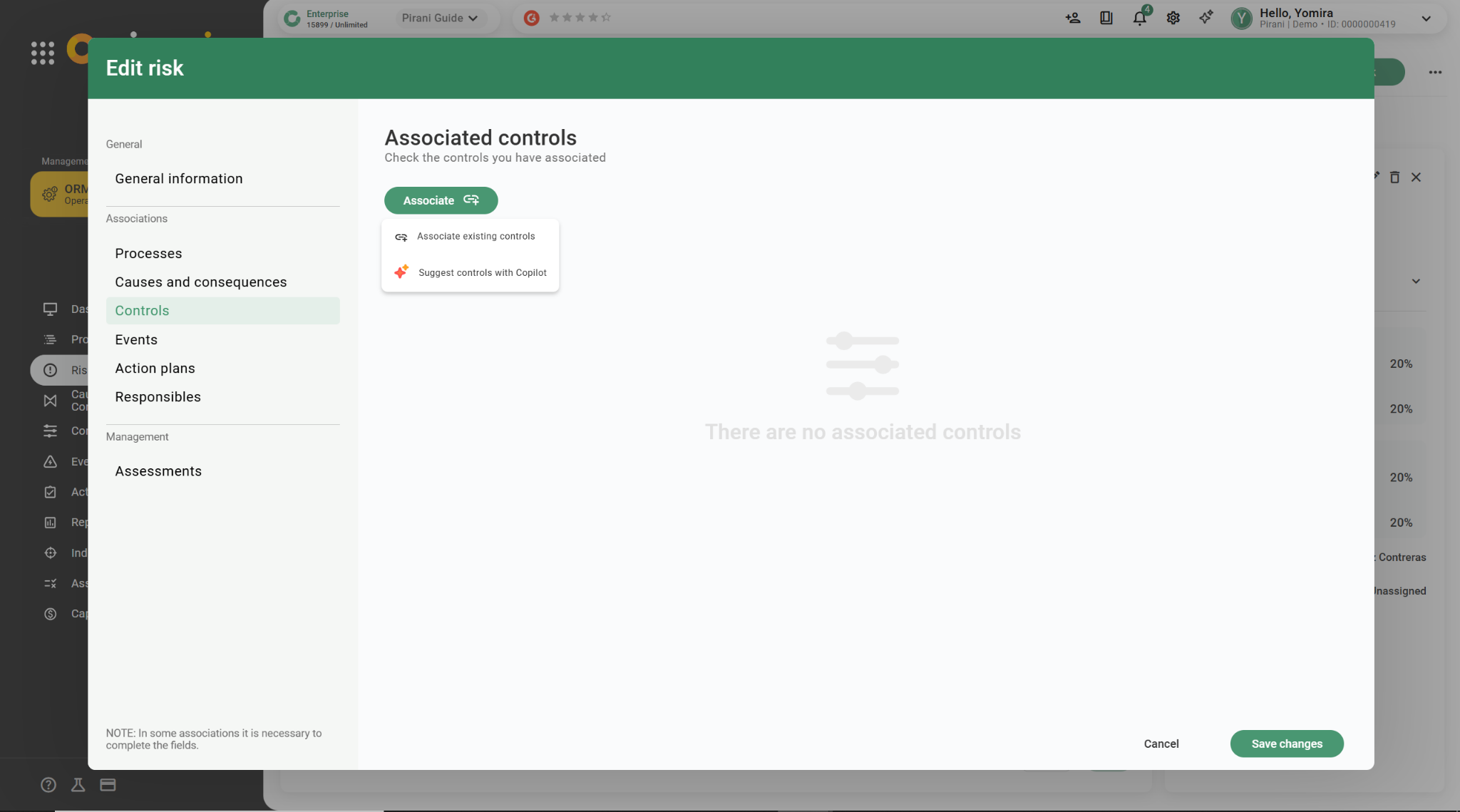
Task: Open the app launcher grid icon
Action: click(43, 53)
